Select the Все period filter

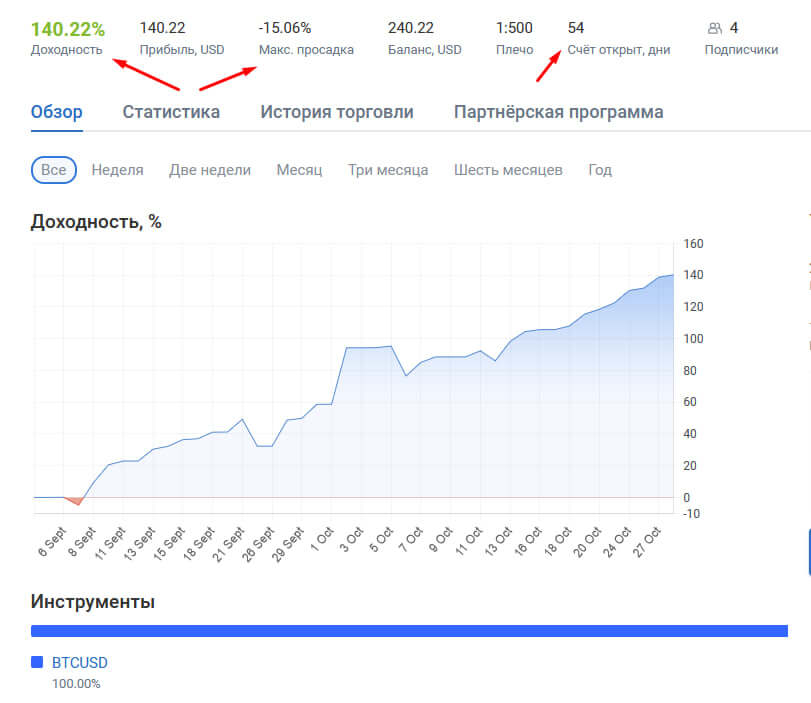pos(54,170)
